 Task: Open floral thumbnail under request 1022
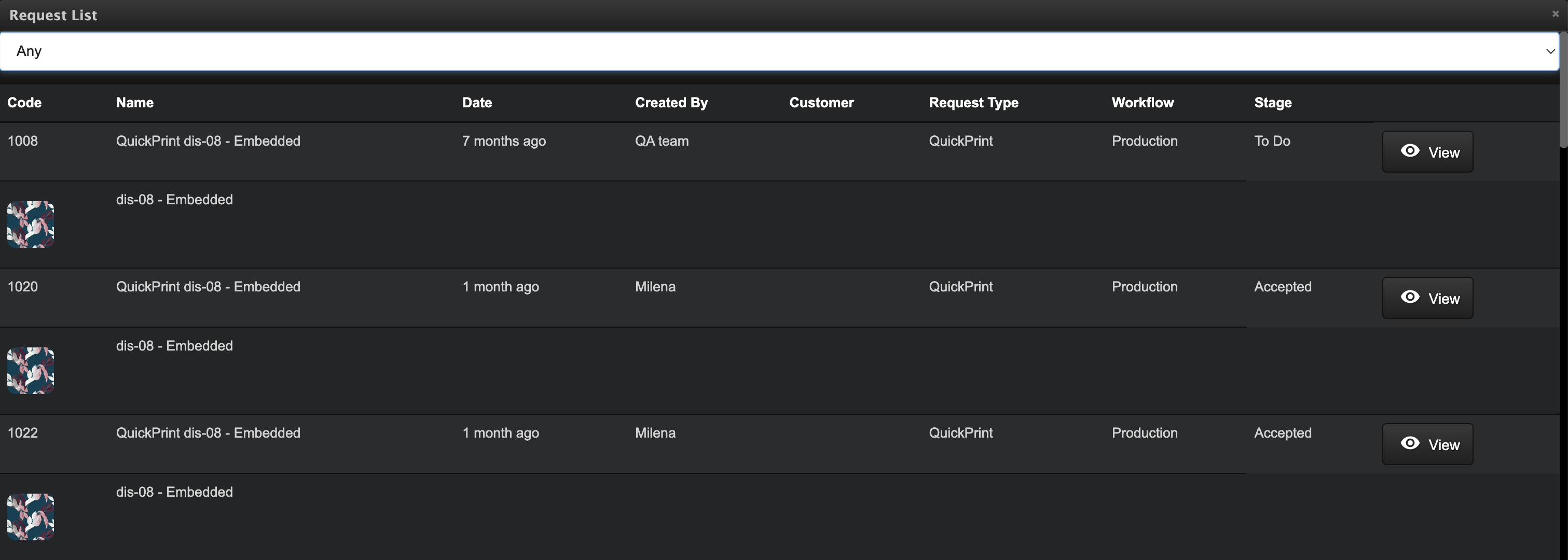click(31, 516)
